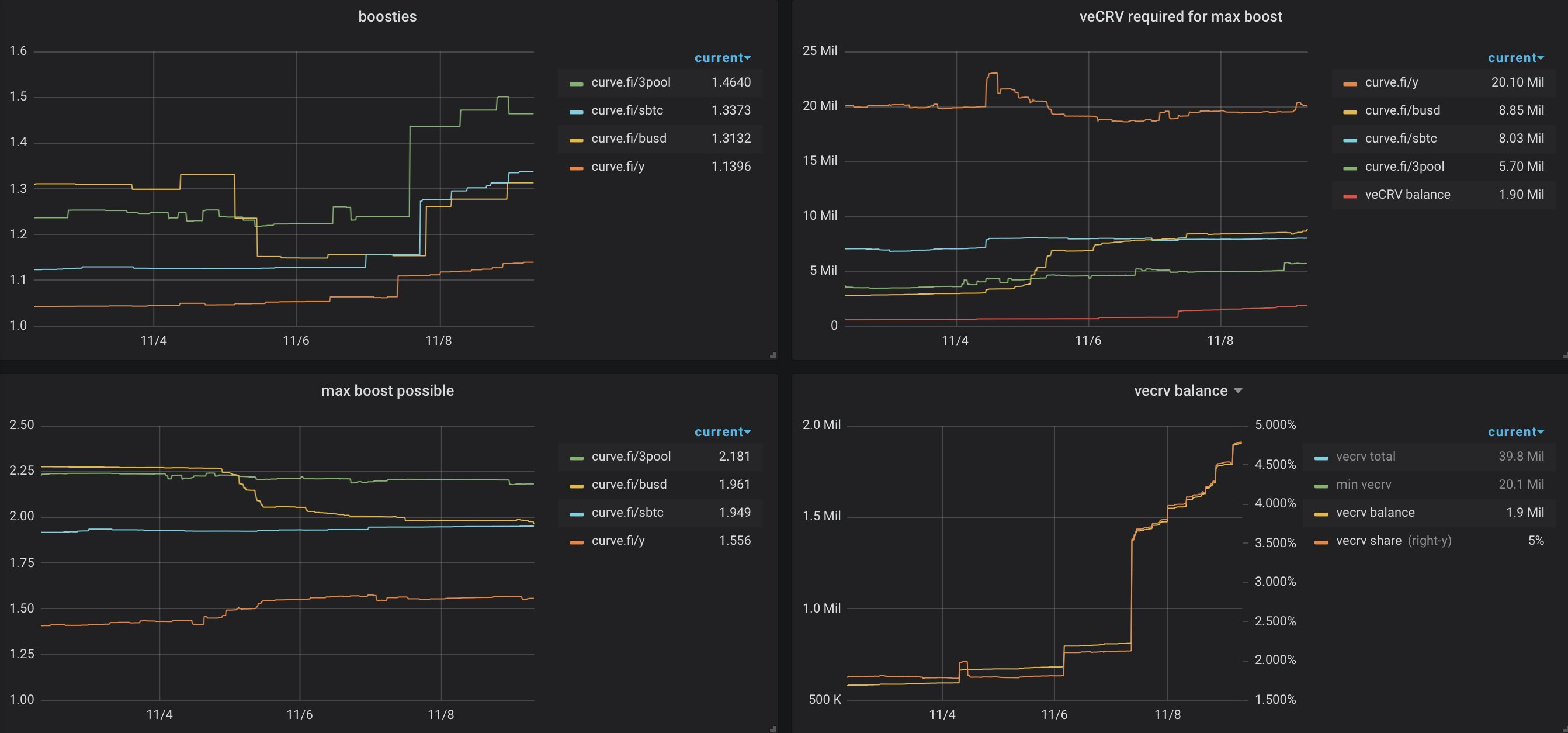
Task: Click the vecrv balance legend entry
Action: tap(1375, 513)
